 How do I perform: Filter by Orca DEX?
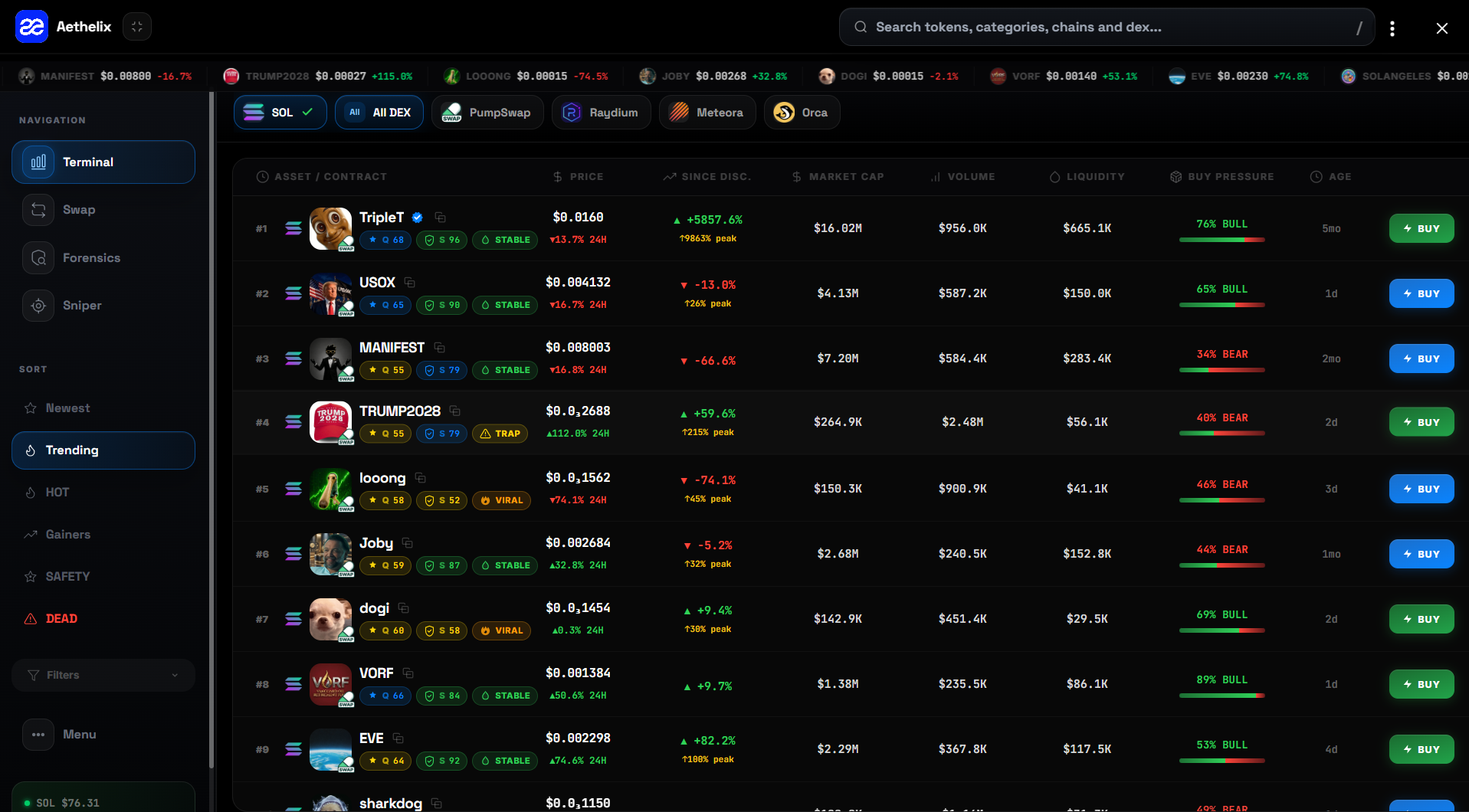click(802, 113)
